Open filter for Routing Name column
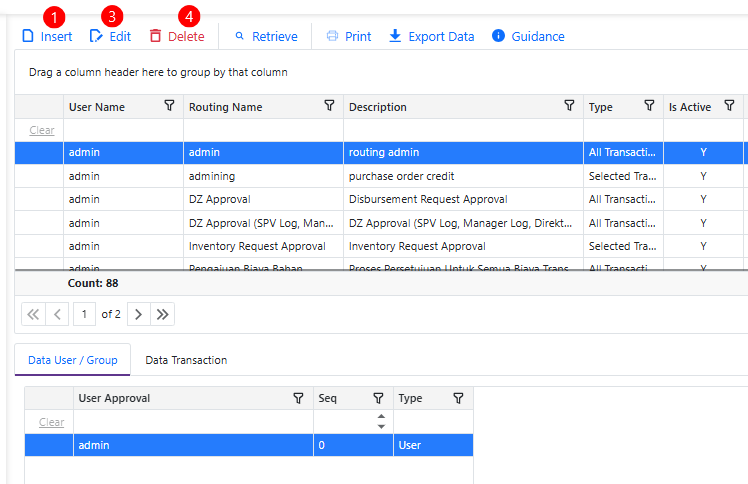Screen dimensions: 748x484 tap(329, 105)
